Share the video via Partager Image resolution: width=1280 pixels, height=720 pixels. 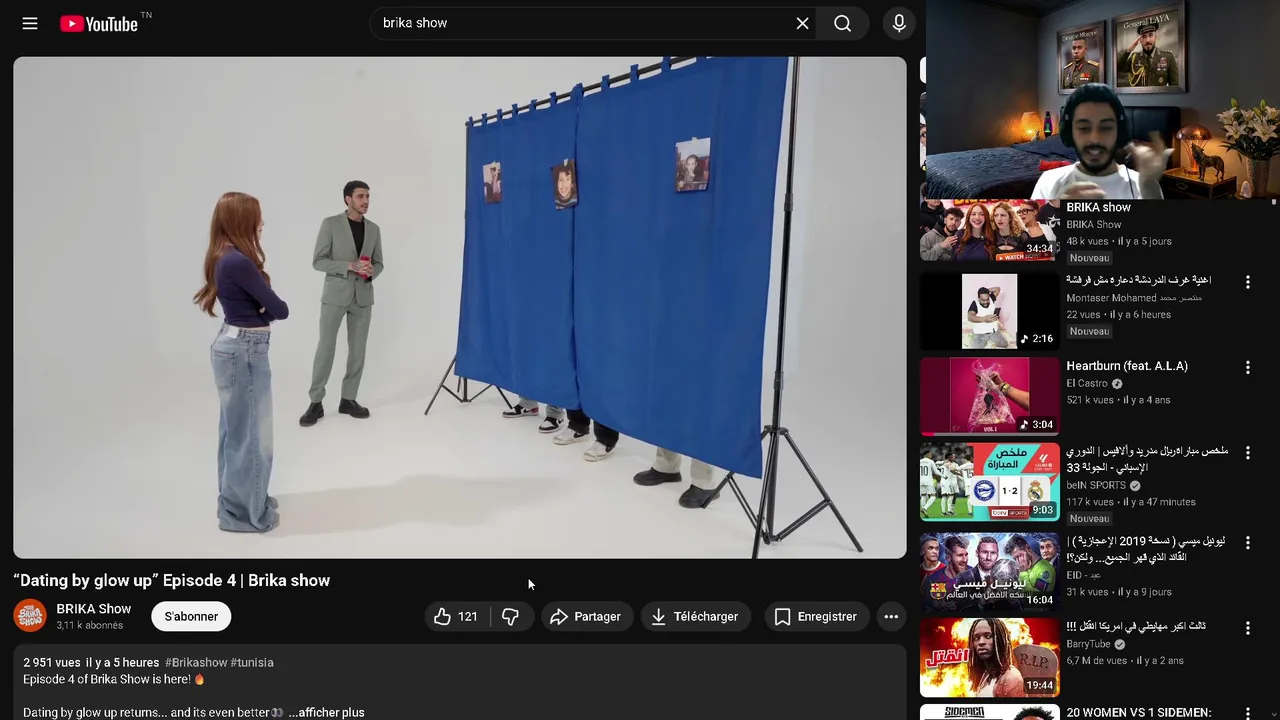coord(586,617)
